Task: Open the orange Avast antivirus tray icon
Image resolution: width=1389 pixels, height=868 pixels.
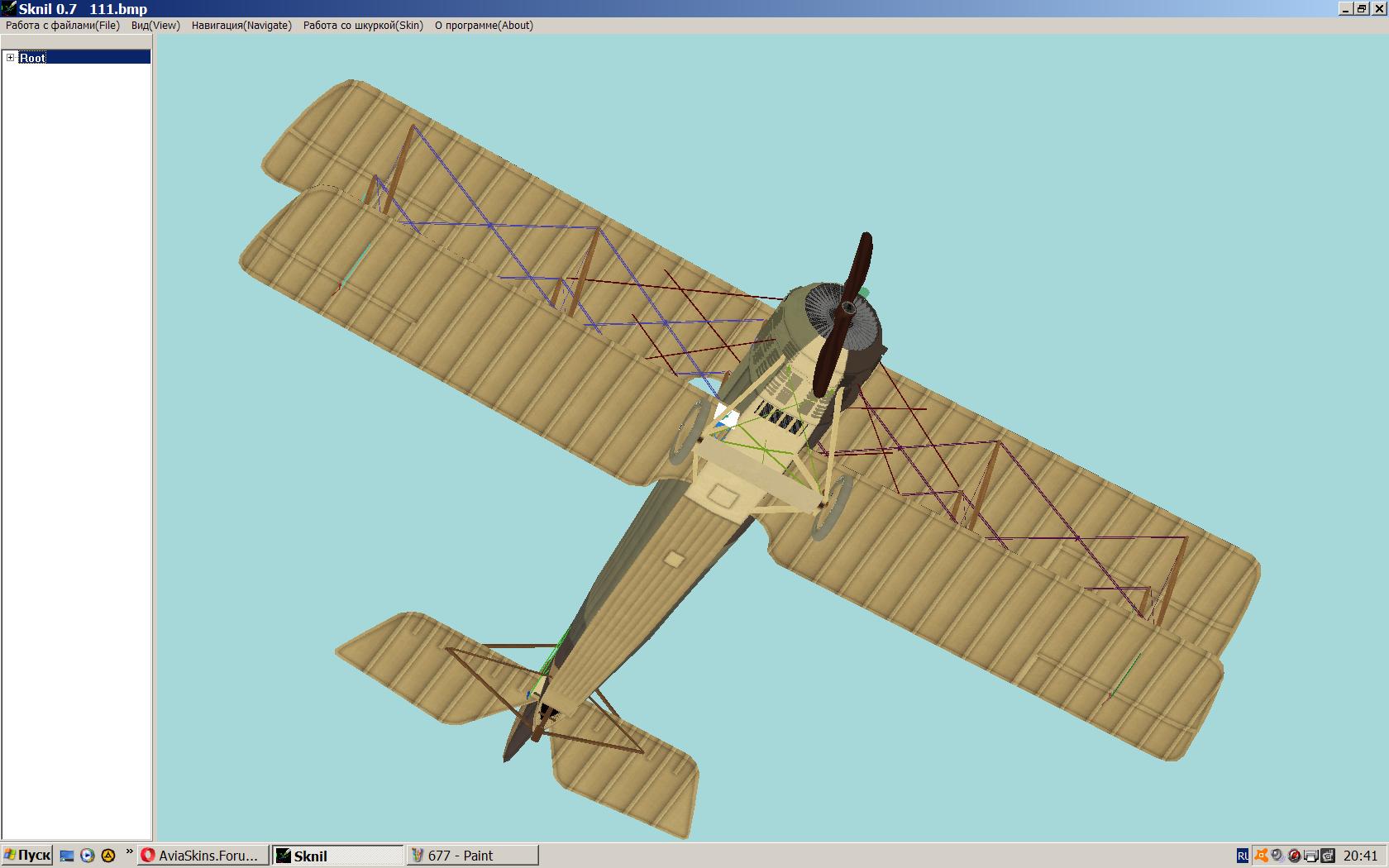Action: [x=1261, y=856]
